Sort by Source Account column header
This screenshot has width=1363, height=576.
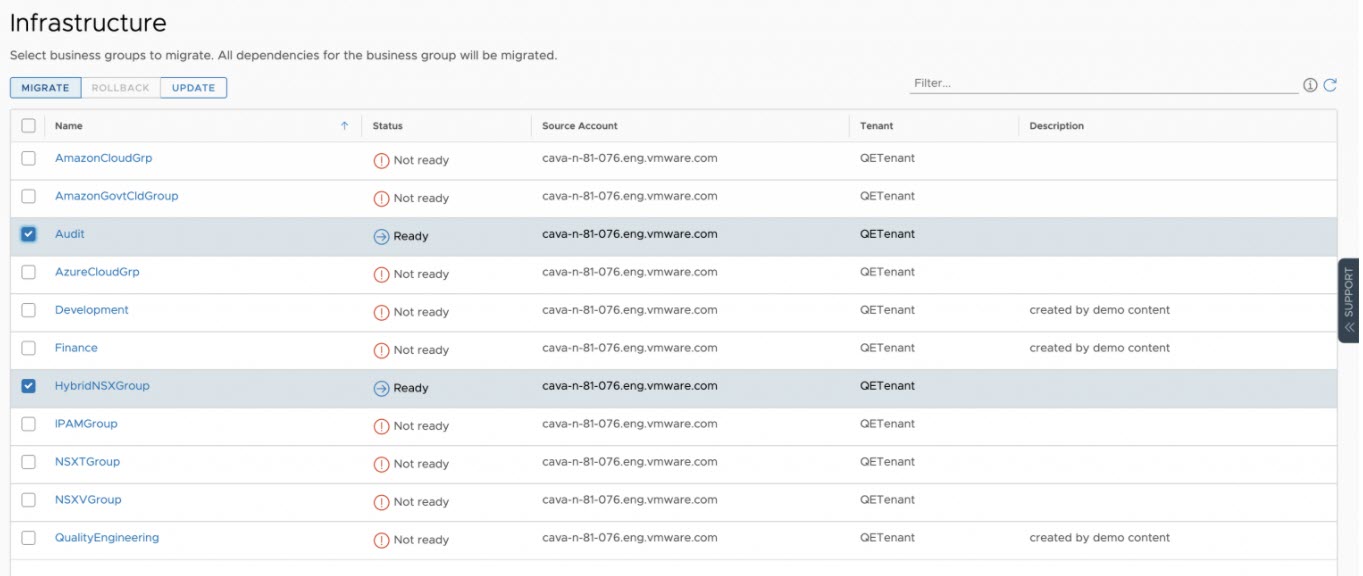click(x=580, y=126)
